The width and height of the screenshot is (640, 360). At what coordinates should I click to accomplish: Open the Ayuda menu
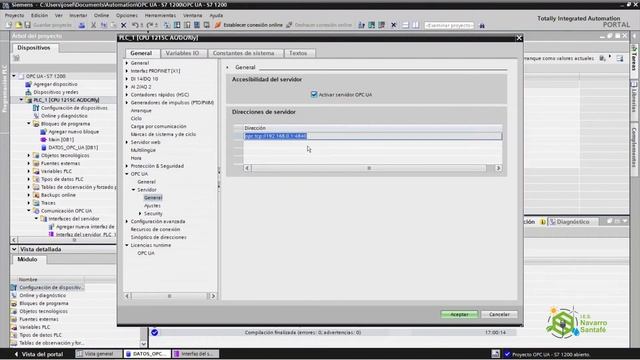(x=216, y=15)
